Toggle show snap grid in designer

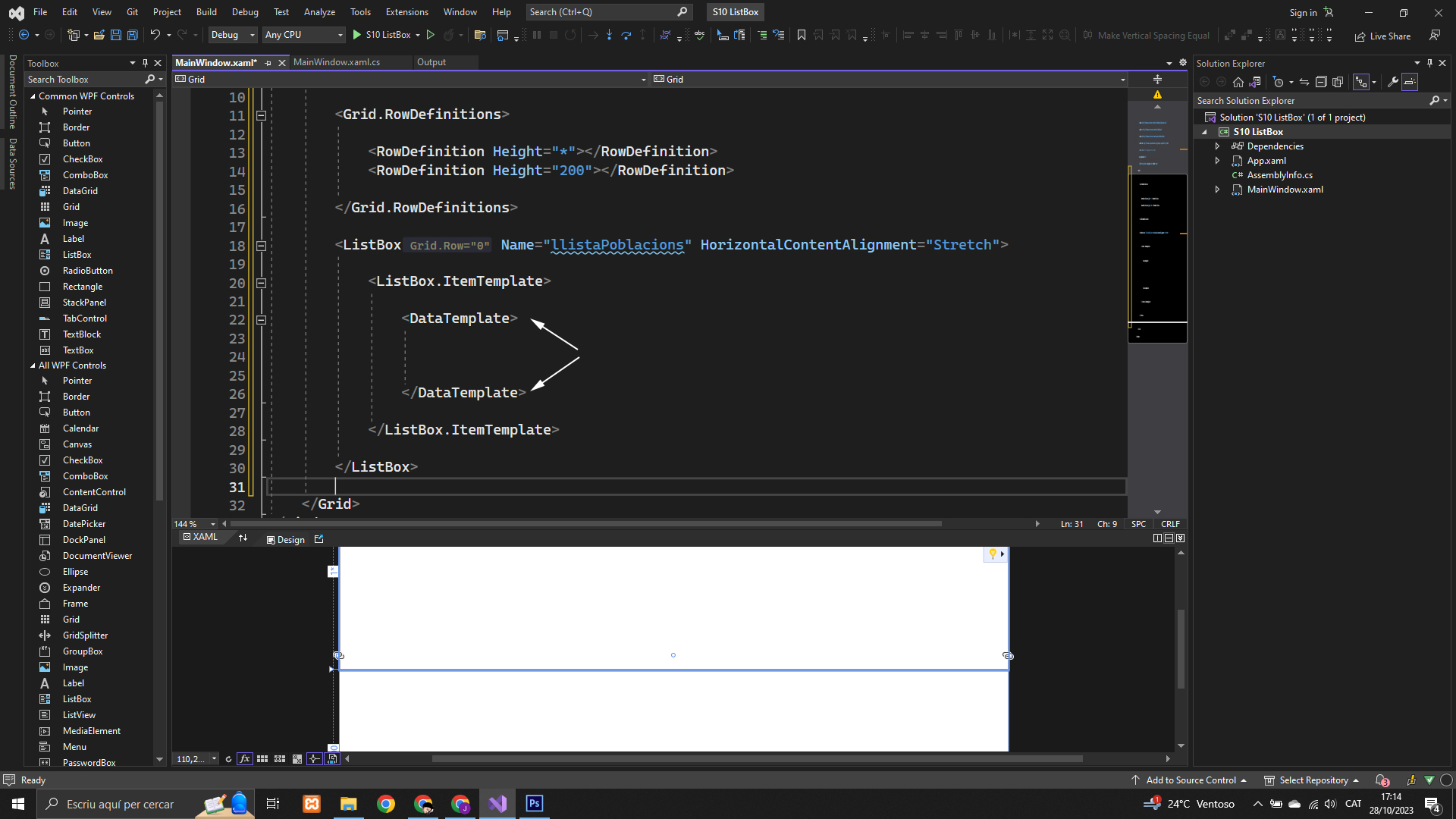click(x=262, y=759)
